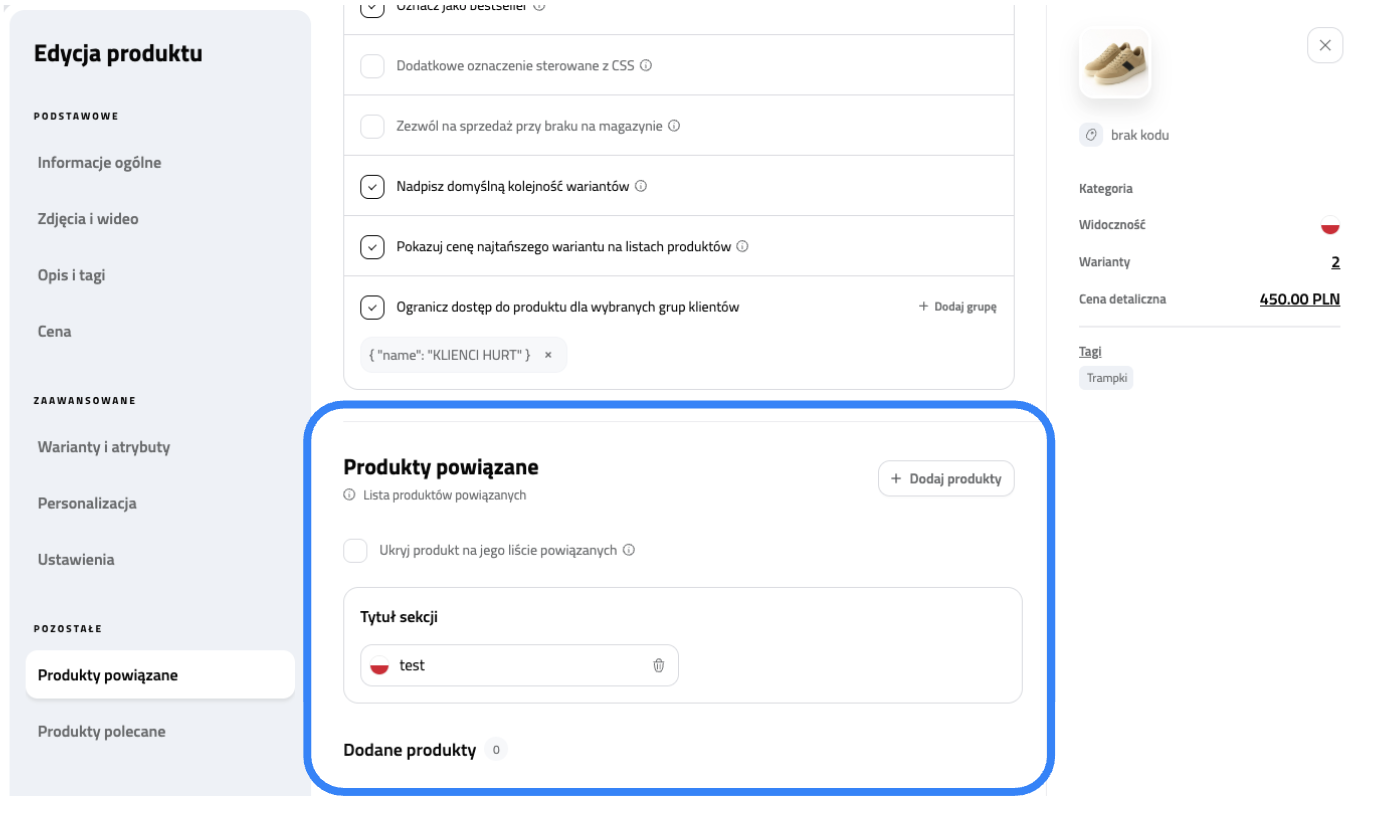The height and width of the screenshot is (820, 1377).
Task: Click the info icon next to "Nadpisz domyślną kolejność wariantów"
Action: click(x=641, y=186)
